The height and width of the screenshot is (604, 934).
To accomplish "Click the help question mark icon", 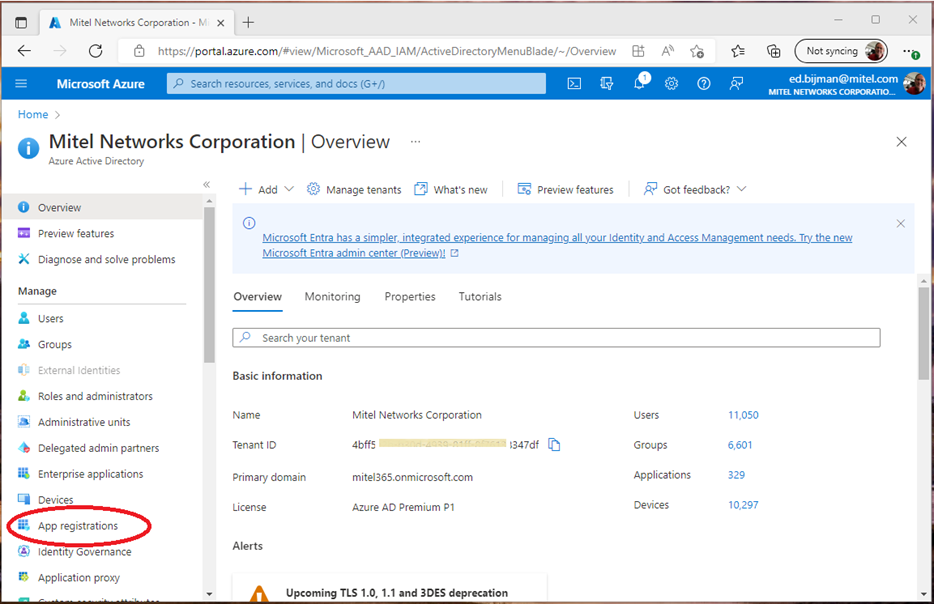I will pos(703,84).
